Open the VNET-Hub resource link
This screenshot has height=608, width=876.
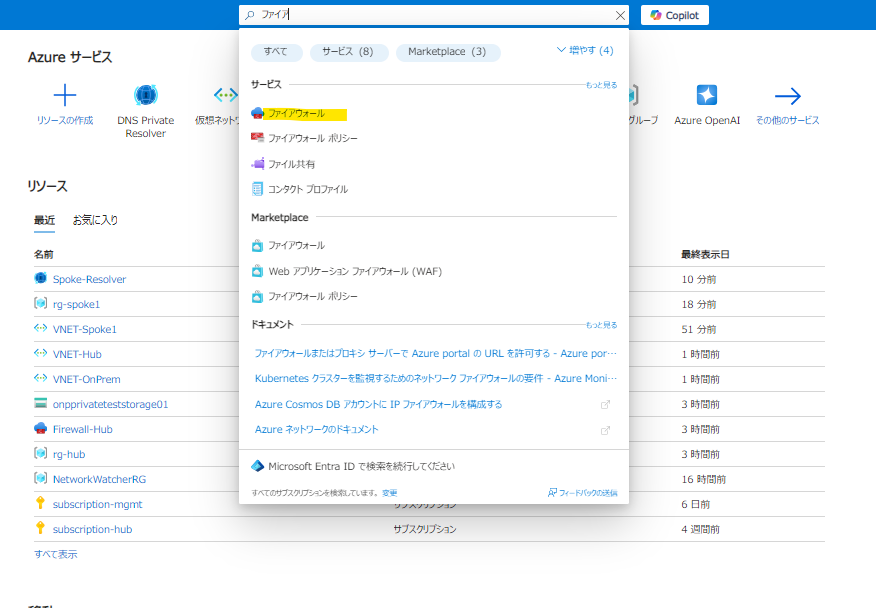tap(77, 354)
